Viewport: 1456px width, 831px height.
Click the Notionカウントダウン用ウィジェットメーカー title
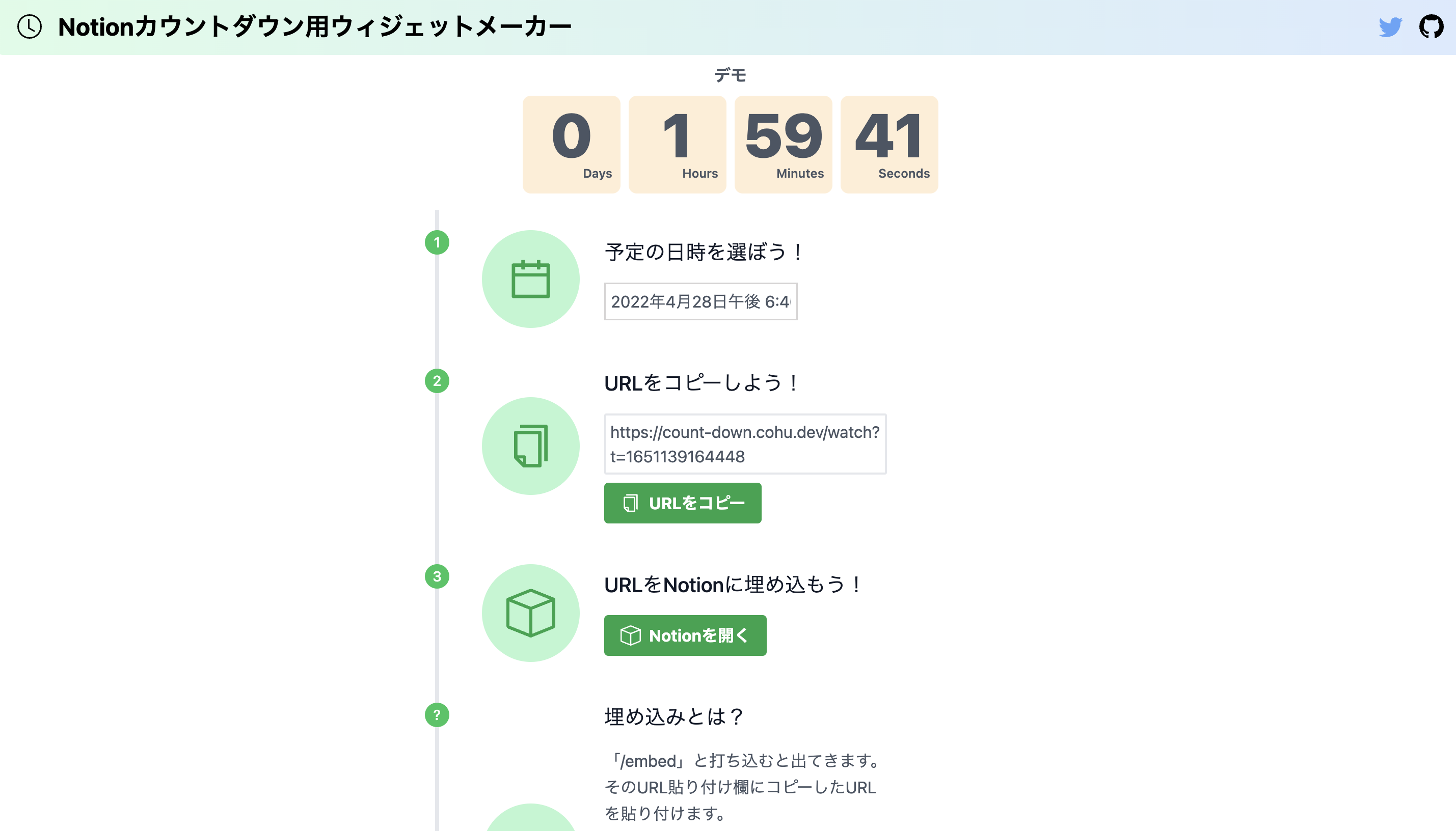click(315, 27)
